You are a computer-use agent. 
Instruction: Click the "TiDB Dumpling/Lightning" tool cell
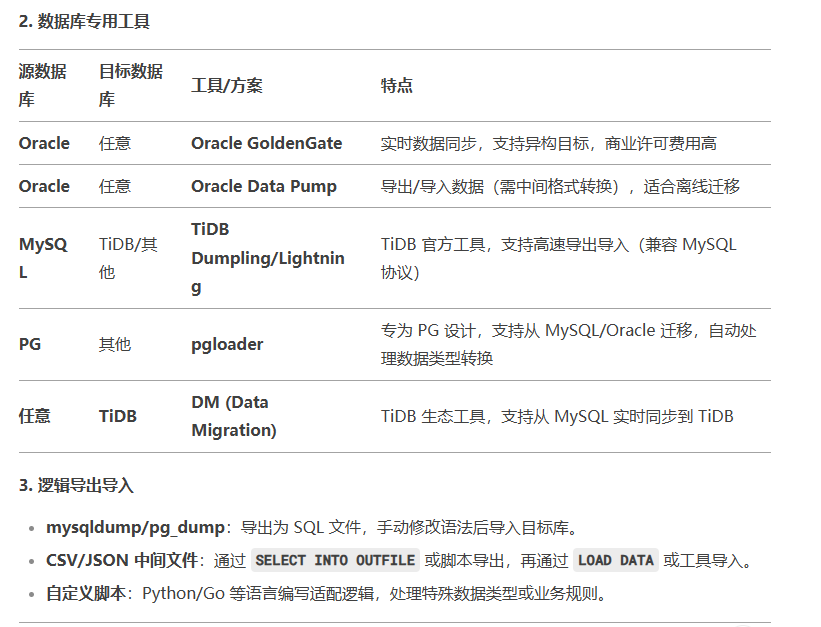tap(268, 258)
